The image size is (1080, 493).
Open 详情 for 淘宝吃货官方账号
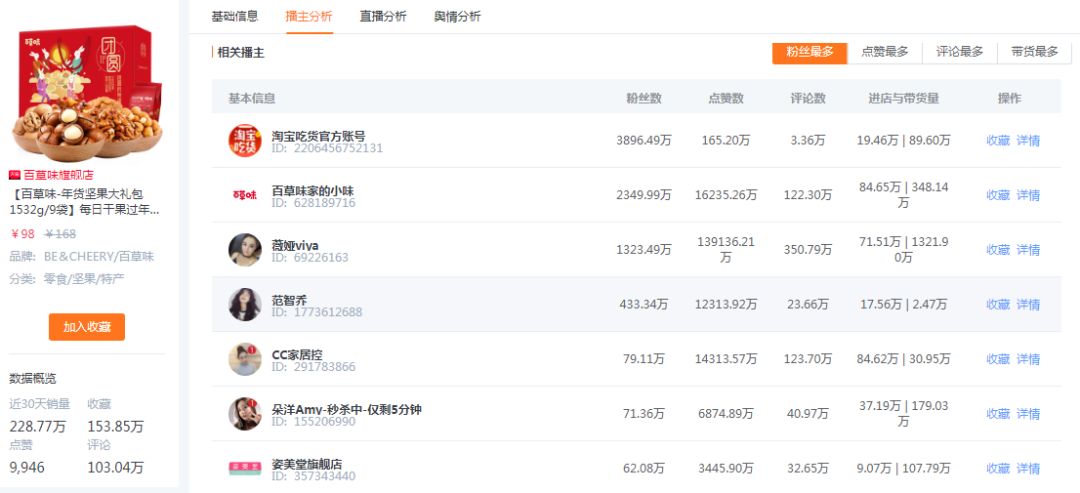point(1028,140)
